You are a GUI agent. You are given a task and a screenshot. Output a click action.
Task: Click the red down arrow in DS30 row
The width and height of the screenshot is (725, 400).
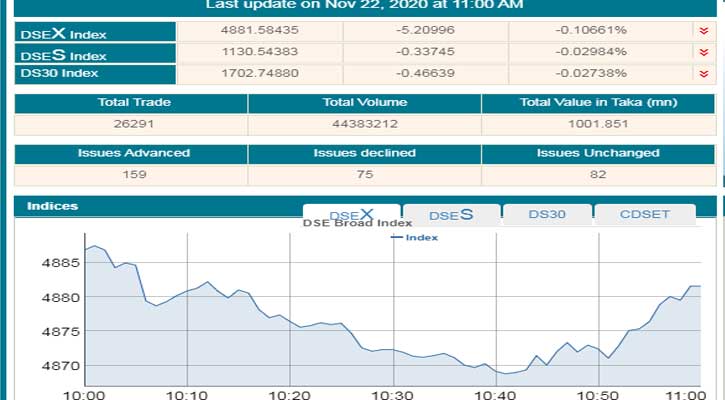tap(705, 74)
